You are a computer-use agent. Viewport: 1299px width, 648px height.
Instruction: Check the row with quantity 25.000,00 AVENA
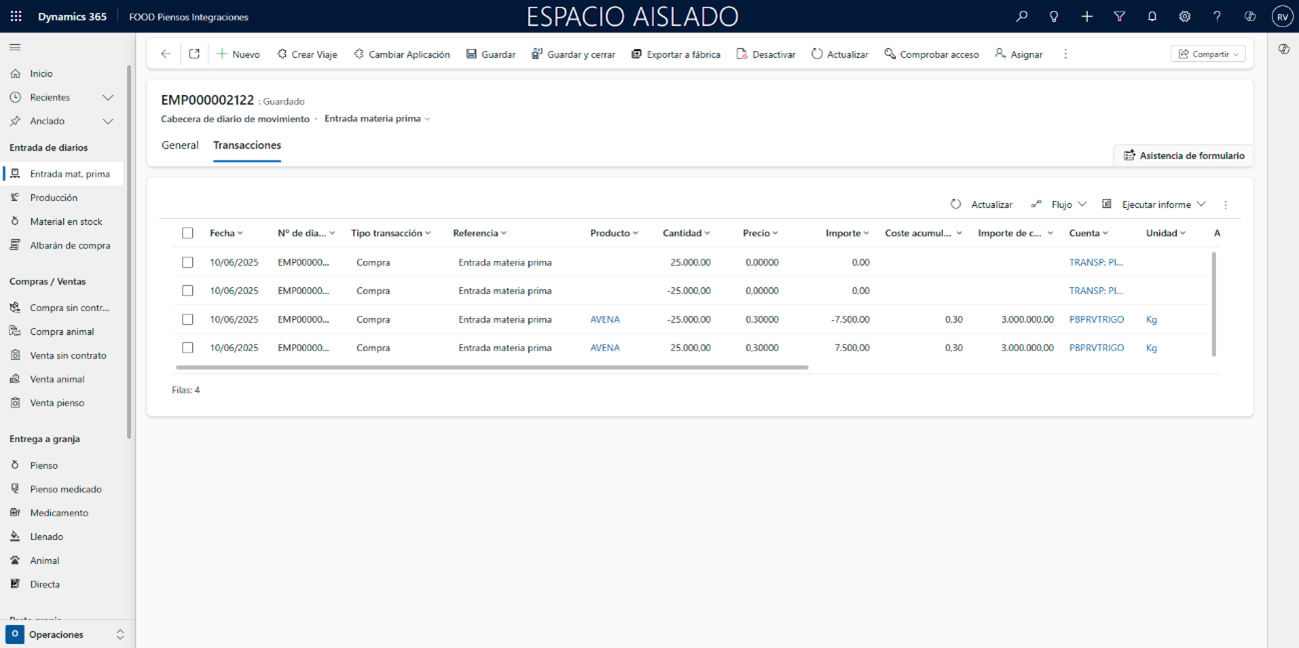[x=187, y=348]
